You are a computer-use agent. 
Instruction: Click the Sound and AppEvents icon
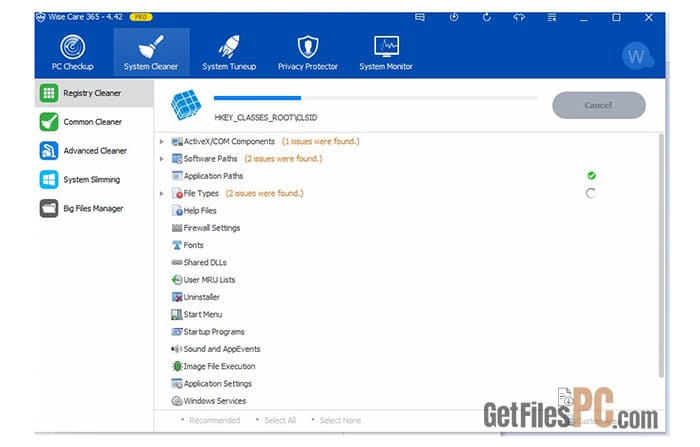177,349
